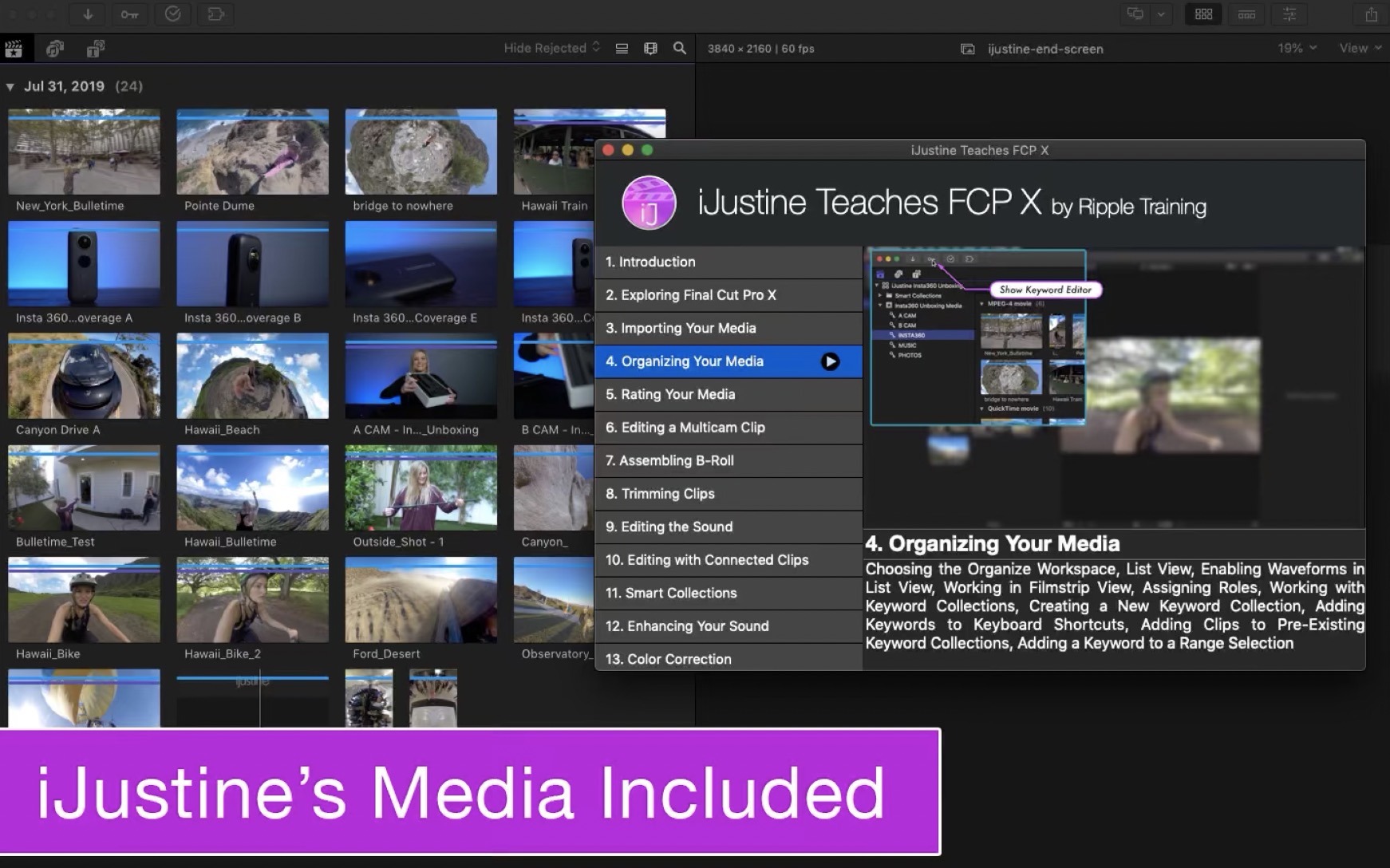Toggle the Inspector sliders button
This screenshot has height=868, width=1390.
point(1289,14)
